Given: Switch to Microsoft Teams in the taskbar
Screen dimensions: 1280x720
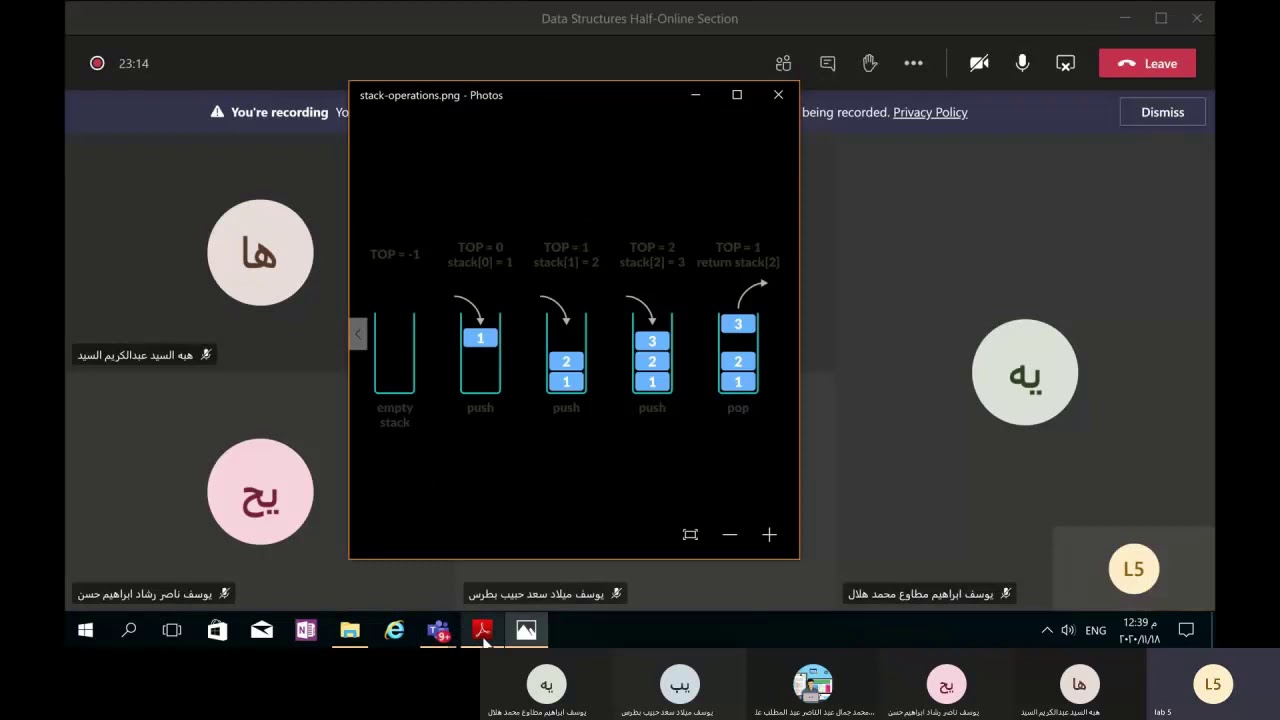Looking at the screenshot, I should click(438, 630).
